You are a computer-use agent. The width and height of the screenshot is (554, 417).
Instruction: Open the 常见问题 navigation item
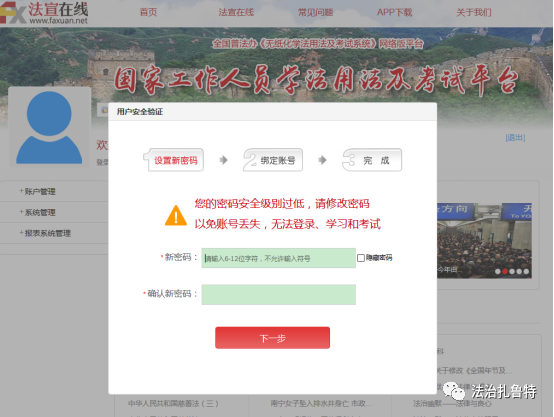tap(315, 12)
